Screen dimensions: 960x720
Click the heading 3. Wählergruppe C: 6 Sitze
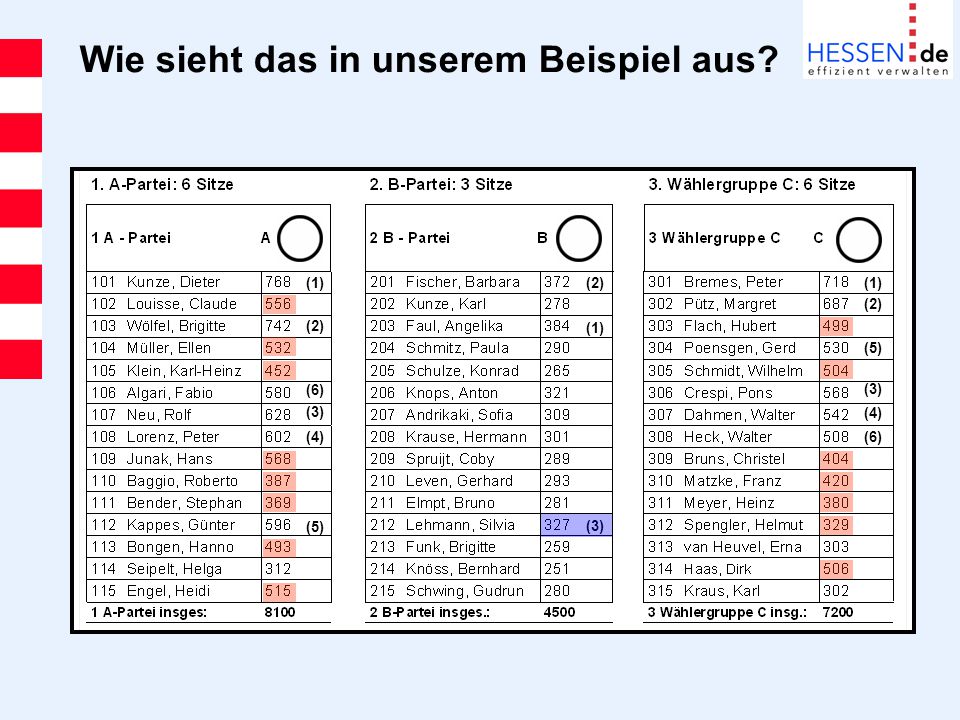pyautogui.click(x=752, y=184)
